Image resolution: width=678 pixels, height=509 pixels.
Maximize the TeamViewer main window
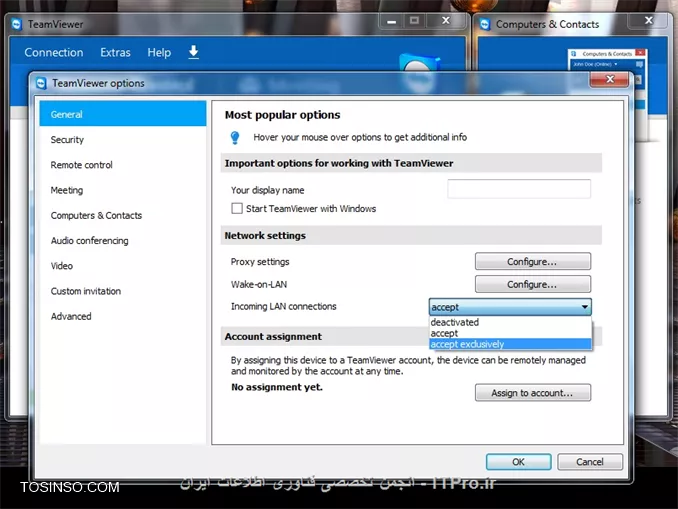click(x=414, y=21)
